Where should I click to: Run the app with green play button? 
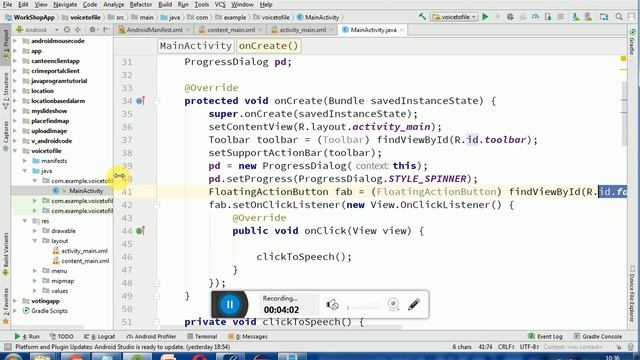point(485,17)
